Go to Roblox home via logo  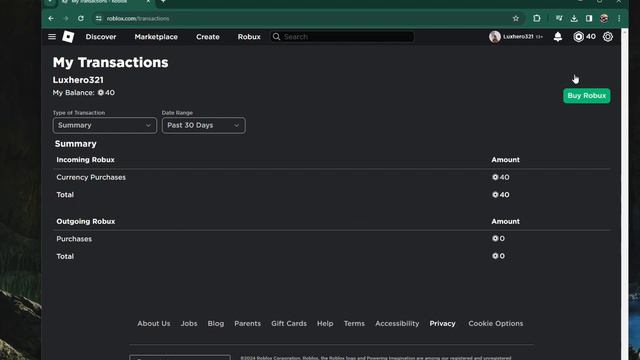(x=68, y=37)
